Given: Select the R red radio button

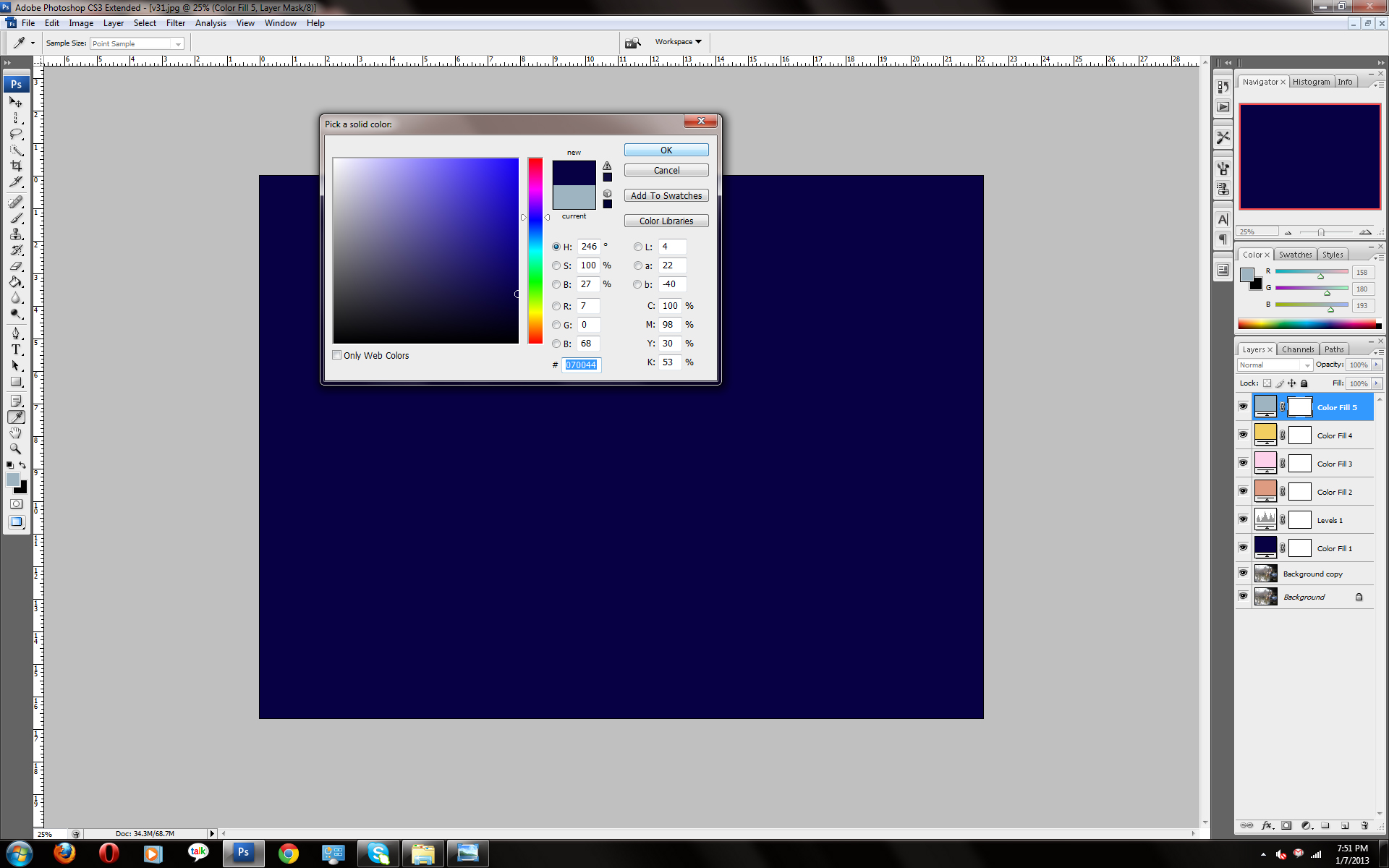Looking at the screenshot, I should pyautogui.click(x=556, y=306).
